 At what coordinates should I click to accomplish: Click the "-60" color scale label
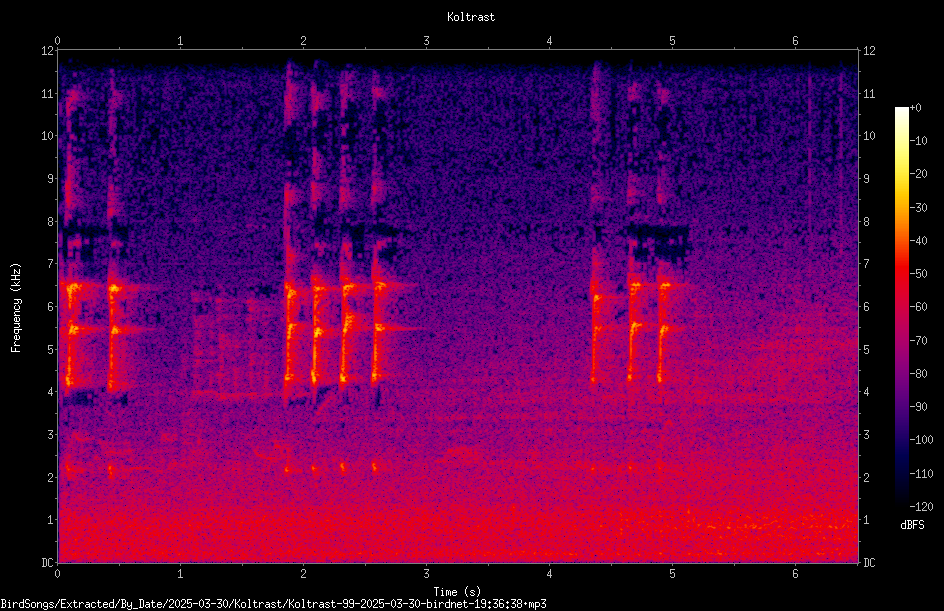(918, 307)
